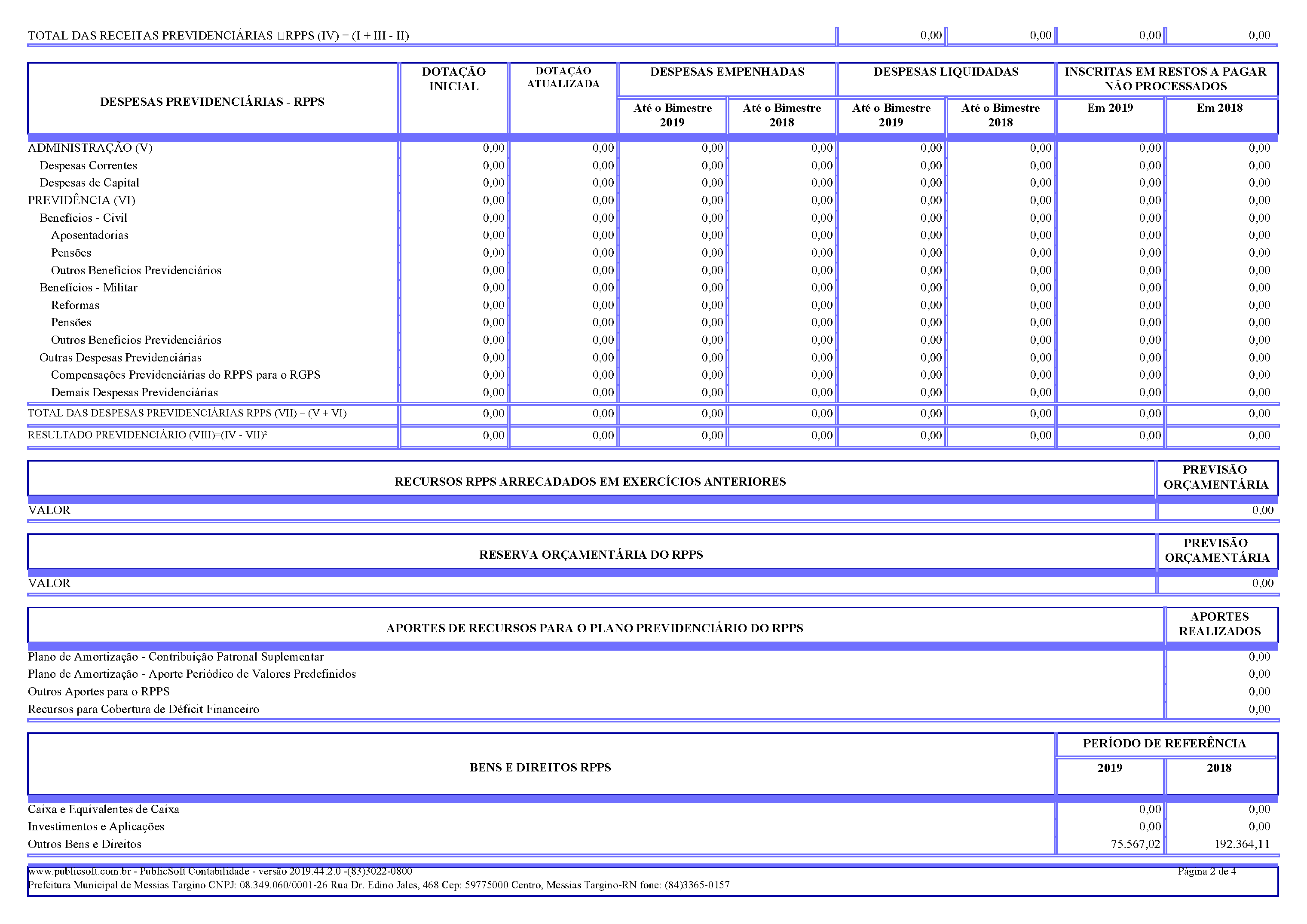Click the www.publicsoft.com.br footer link
This screenshot has width=1307, height=924.
(x=80, y=871)
